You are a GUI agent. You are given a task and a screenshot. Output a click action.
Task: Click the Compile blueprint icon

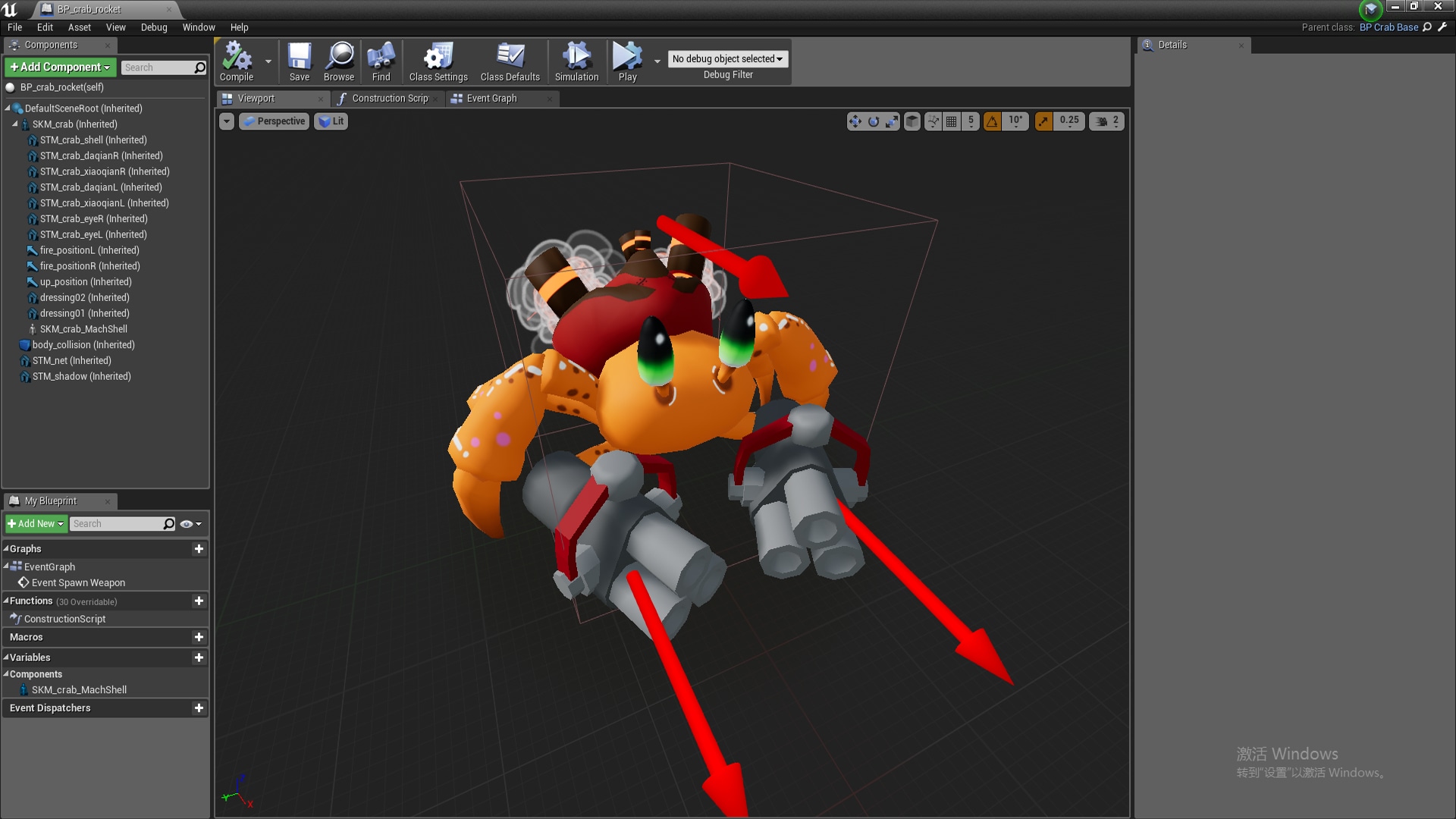(236, 61)
